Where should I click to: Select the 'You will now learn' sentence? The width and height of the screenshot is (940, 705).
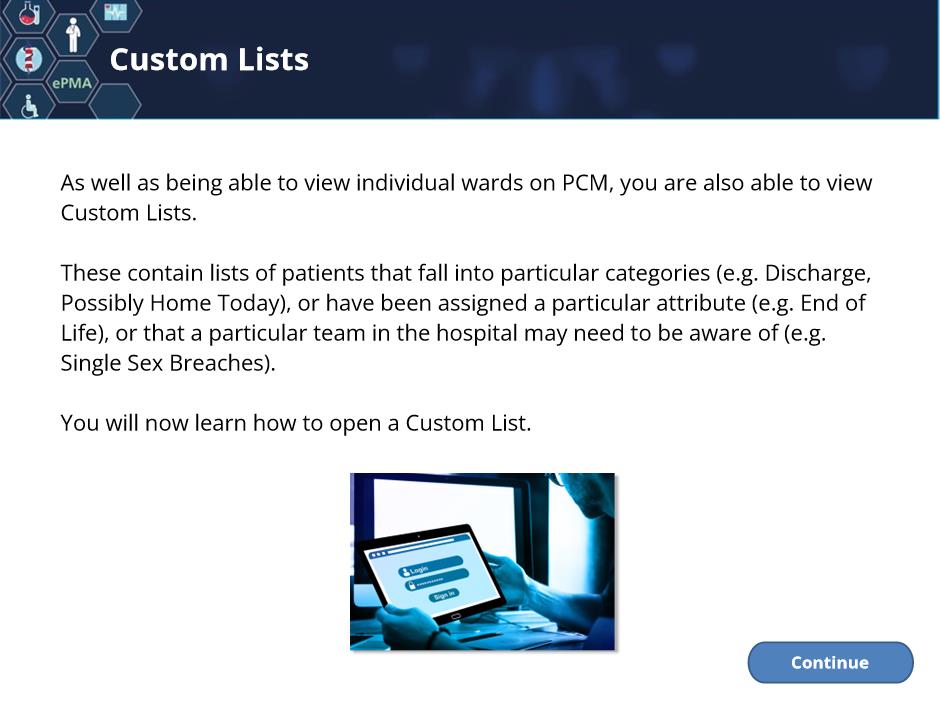tap(296, 423)
